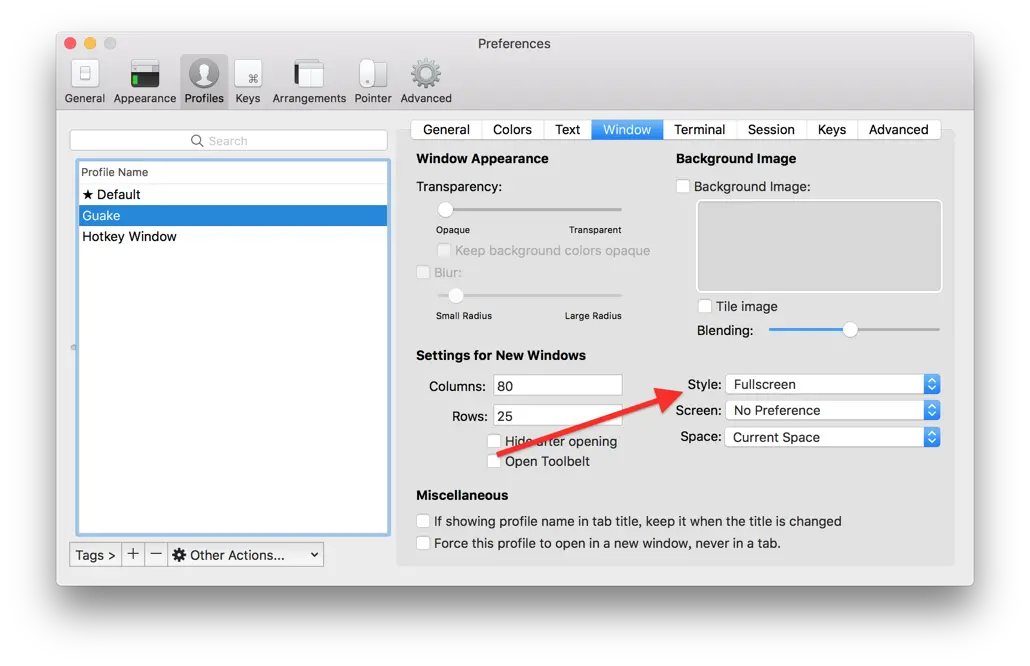
Task: Open the General preferences pane icon
Action: click(85, 81)
